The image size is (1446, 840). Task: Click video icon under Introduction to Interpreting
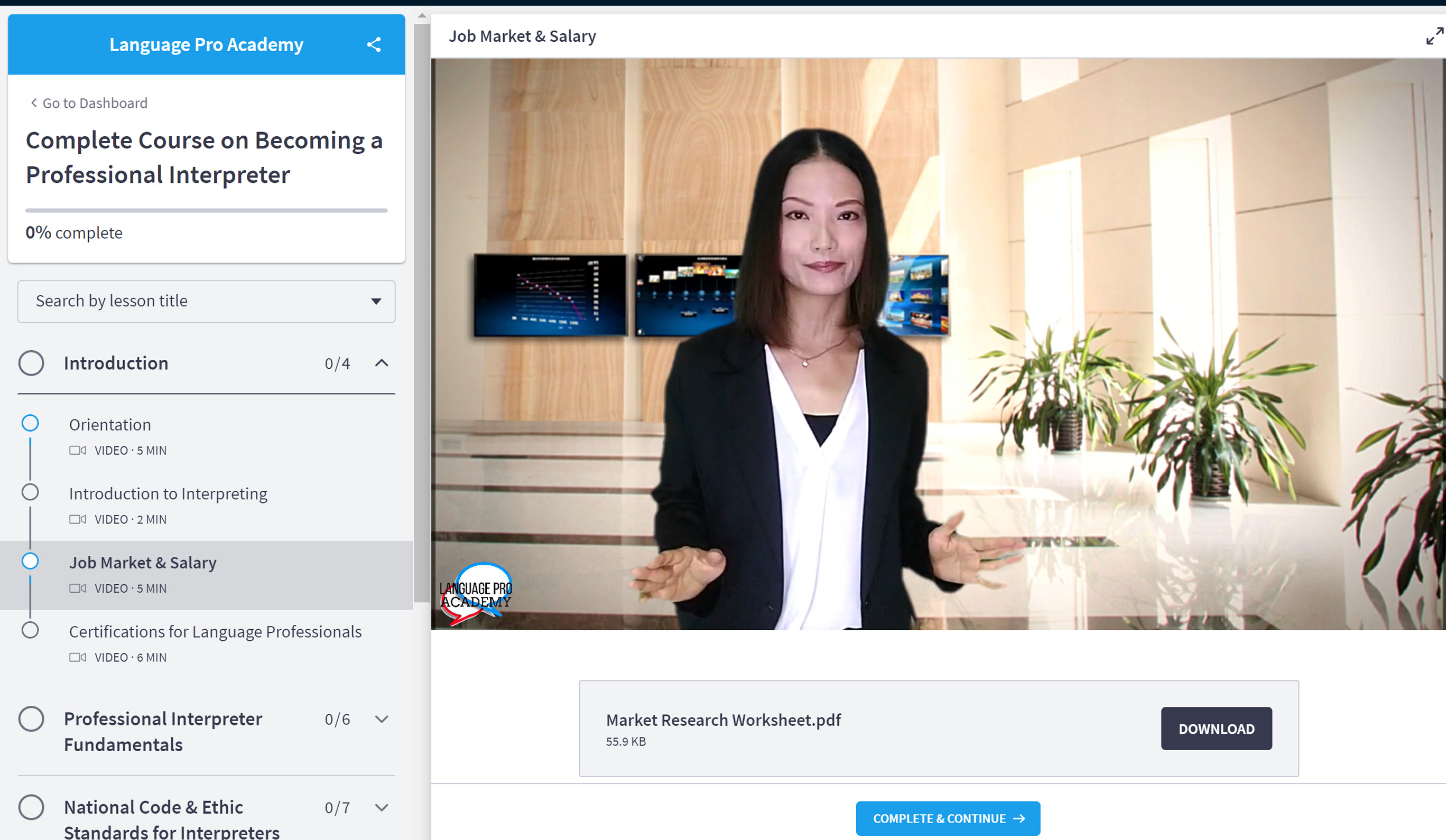pos(78,519)
